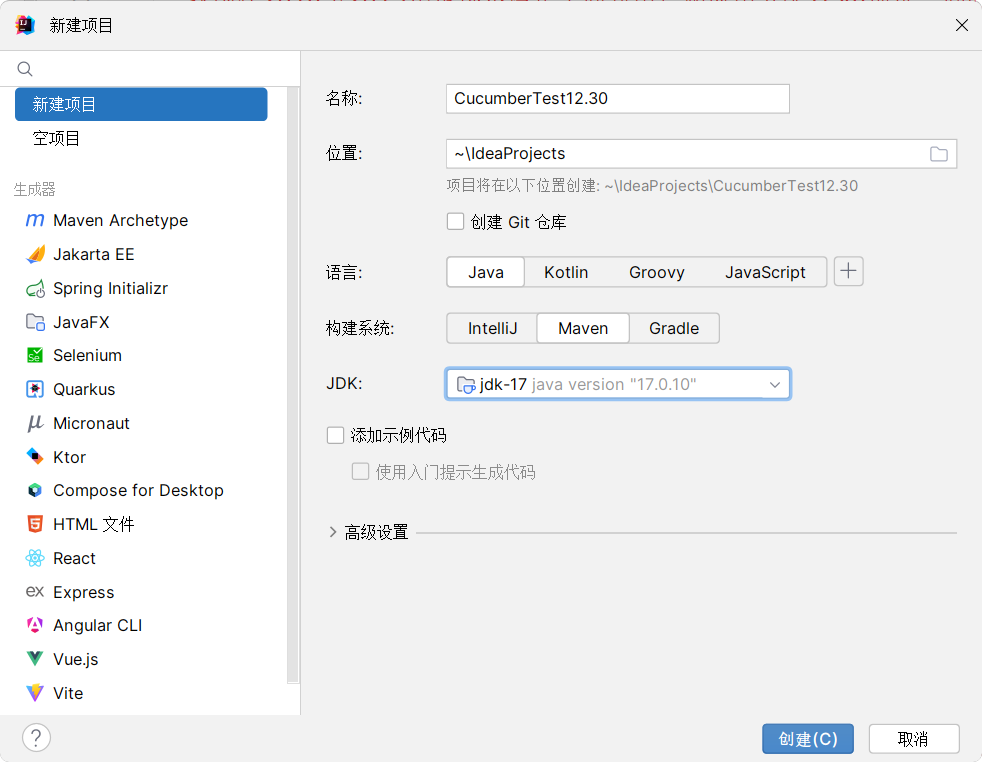Screen dimensions: 982x762
Task: Click the Spring Initializr leaf icon
Action: tap(35, 288)
